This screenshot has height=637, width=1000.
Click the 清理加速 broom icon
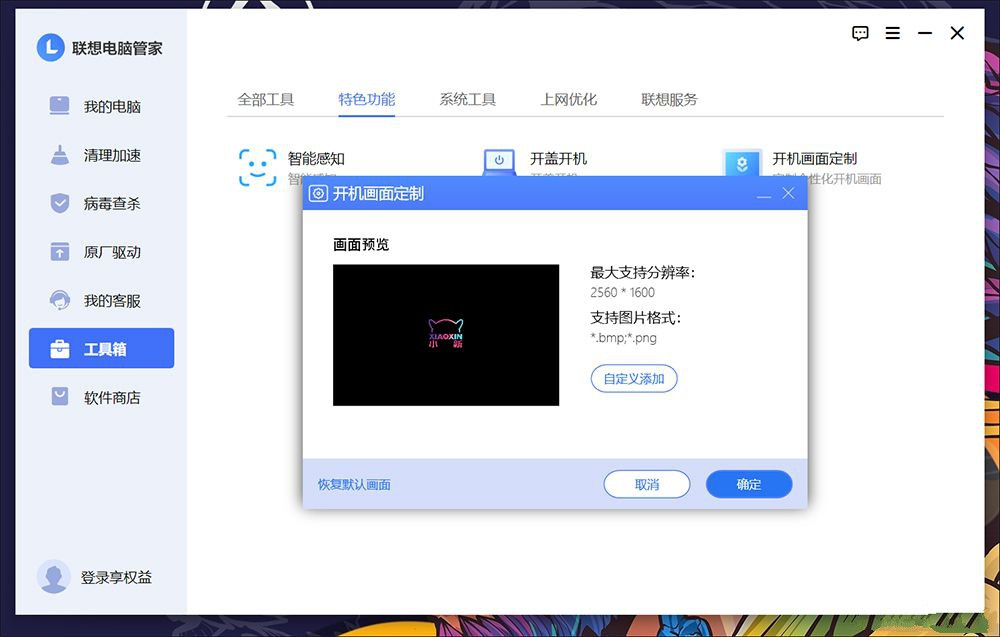tap(59, 155)
